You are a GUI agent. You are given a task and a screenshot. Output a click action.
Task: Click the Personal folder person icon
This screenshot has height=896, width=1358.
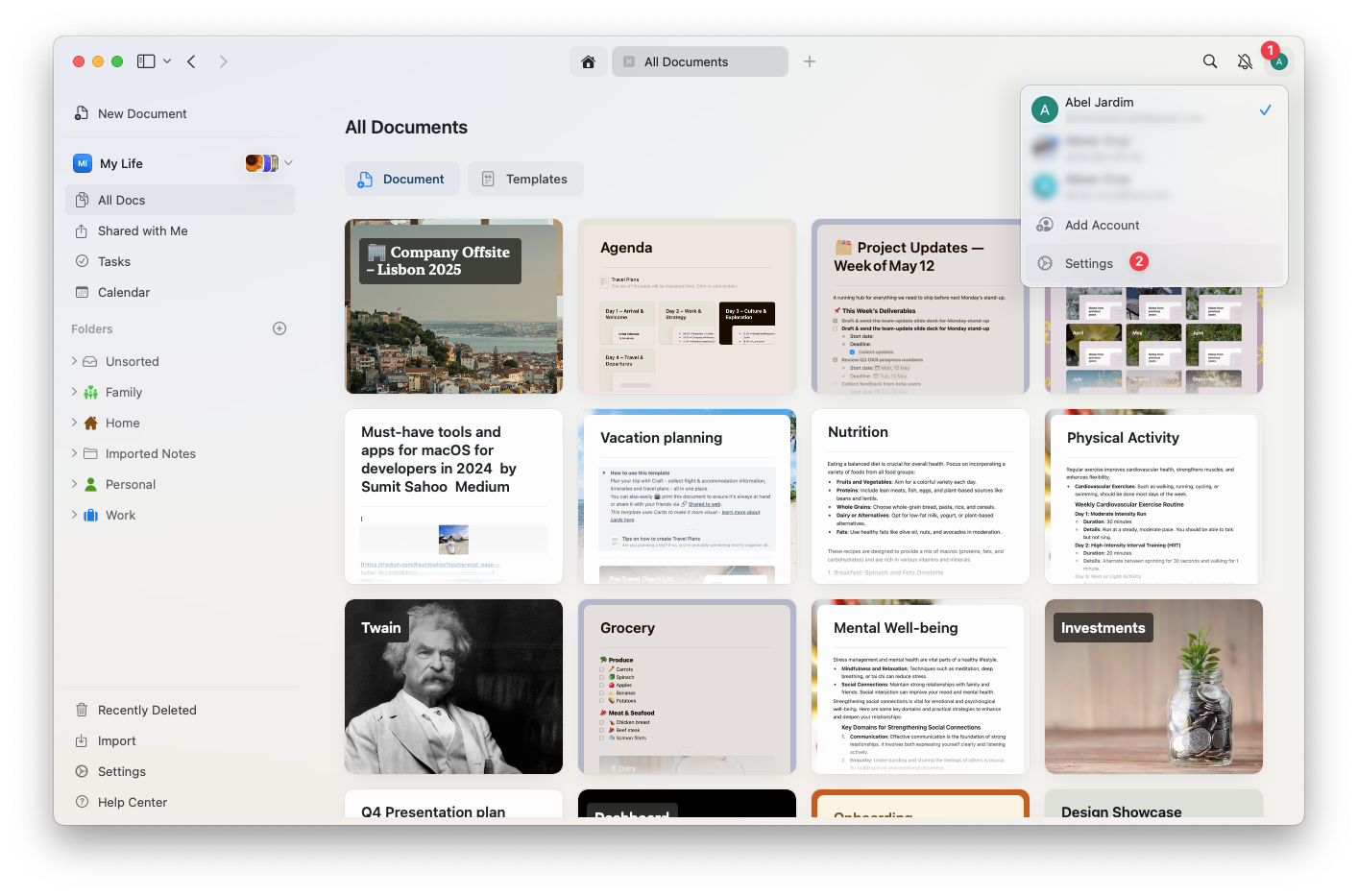coord(90,484)
